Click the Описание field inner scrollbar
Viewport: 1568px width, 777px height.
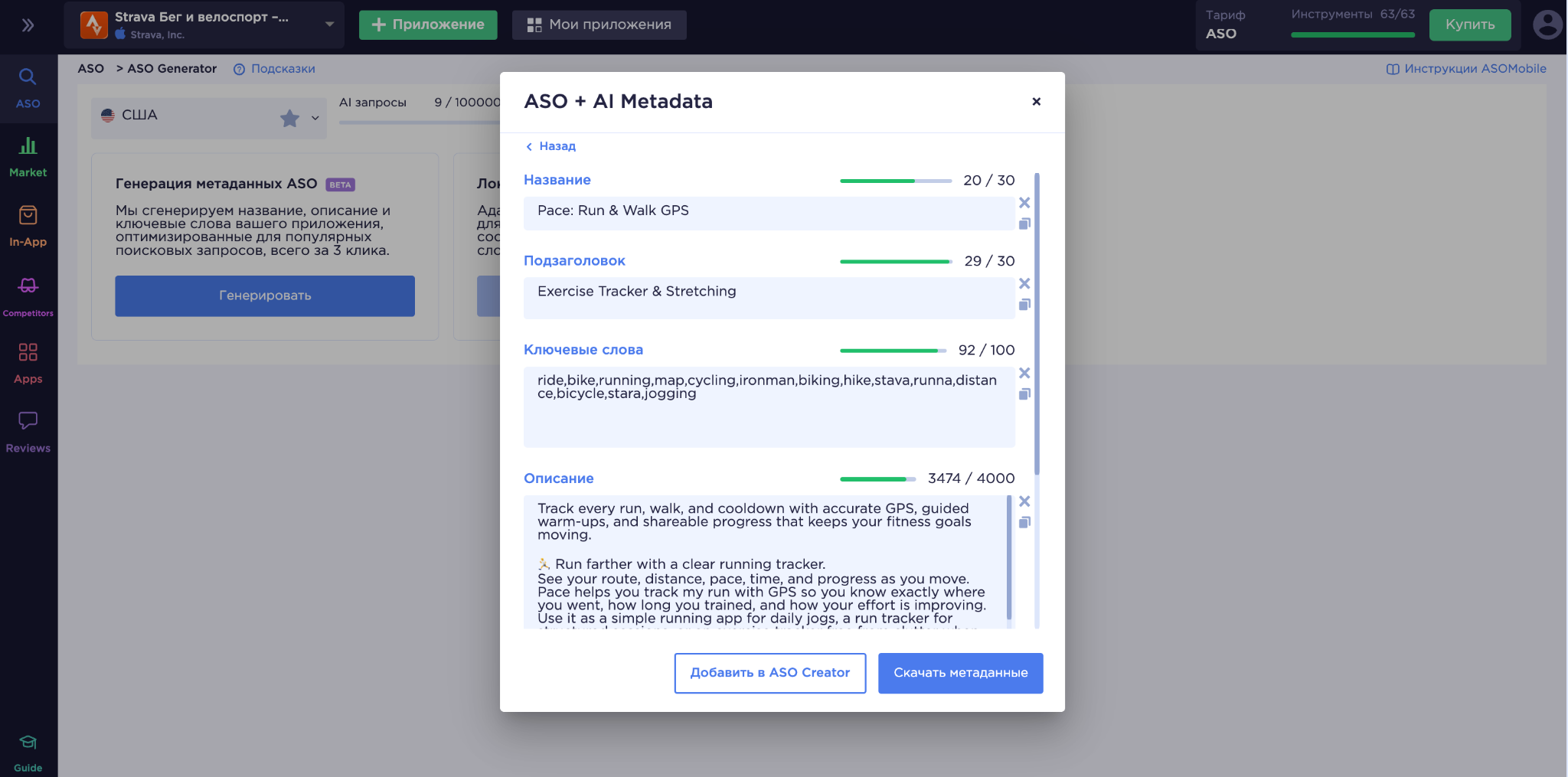1009,557
